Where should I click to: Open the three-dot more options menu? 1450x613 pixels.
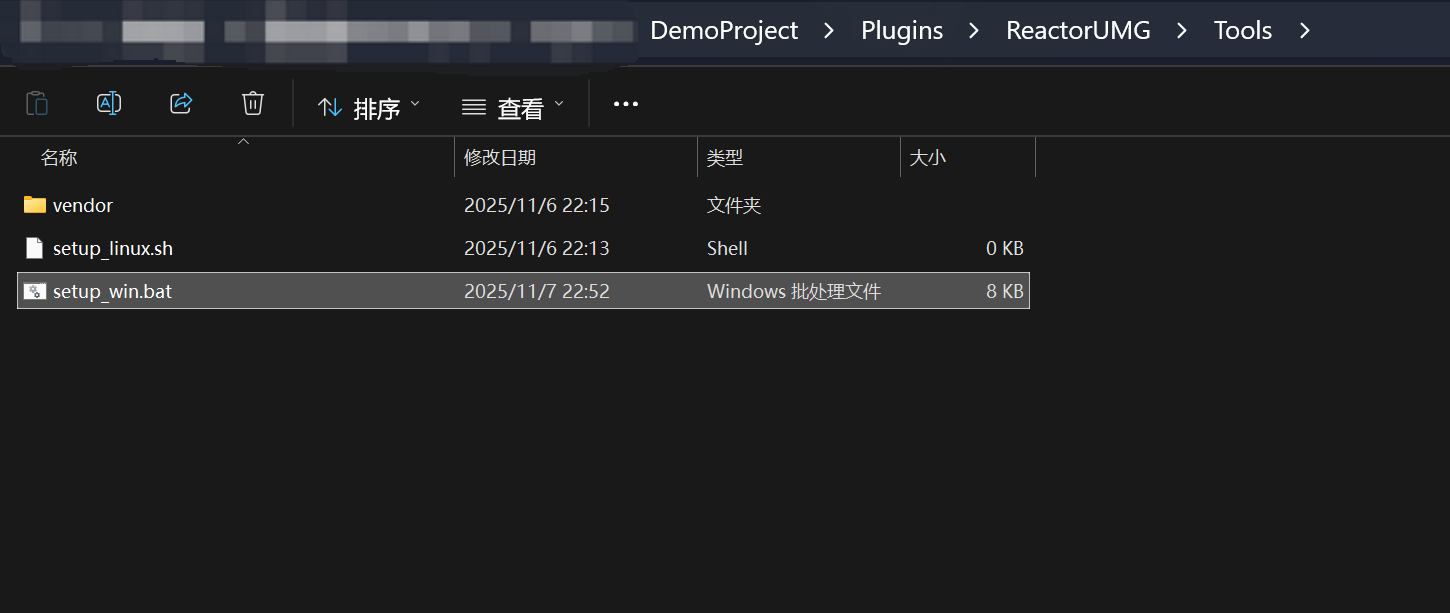pos(625,104)
